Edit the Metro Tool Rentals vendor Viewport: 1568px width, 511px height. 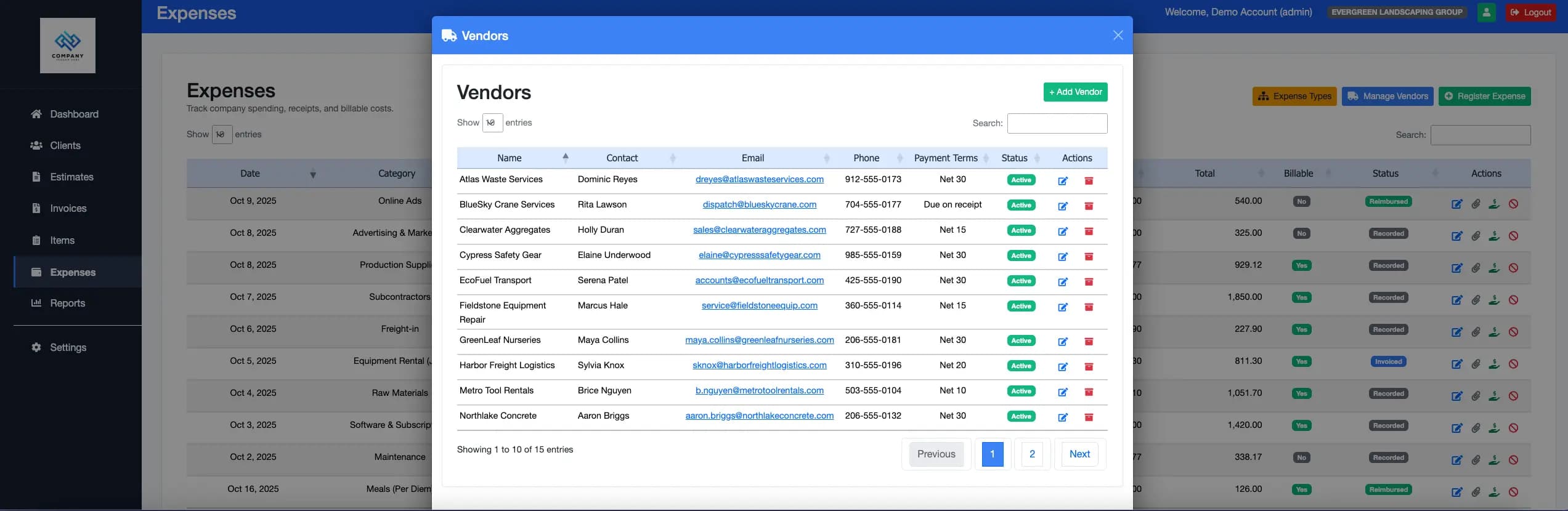(x=1063, y=392)
